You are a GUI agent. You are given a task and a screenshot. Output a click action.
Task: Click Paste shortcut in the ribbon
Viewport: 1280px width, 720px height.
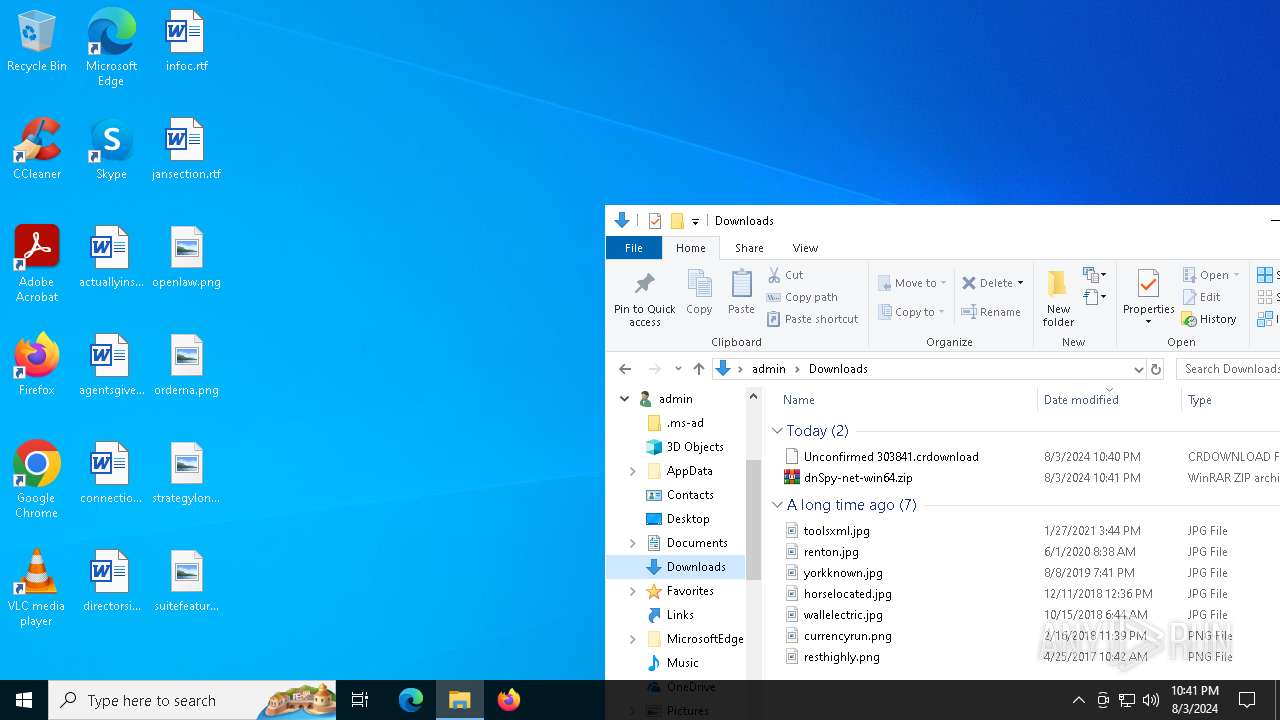[812, 319]
